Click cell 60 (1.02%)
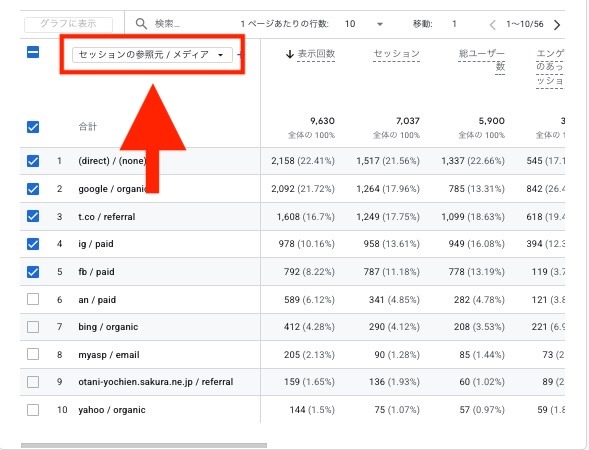The image size is (589, 450). (x=482, y=382)
